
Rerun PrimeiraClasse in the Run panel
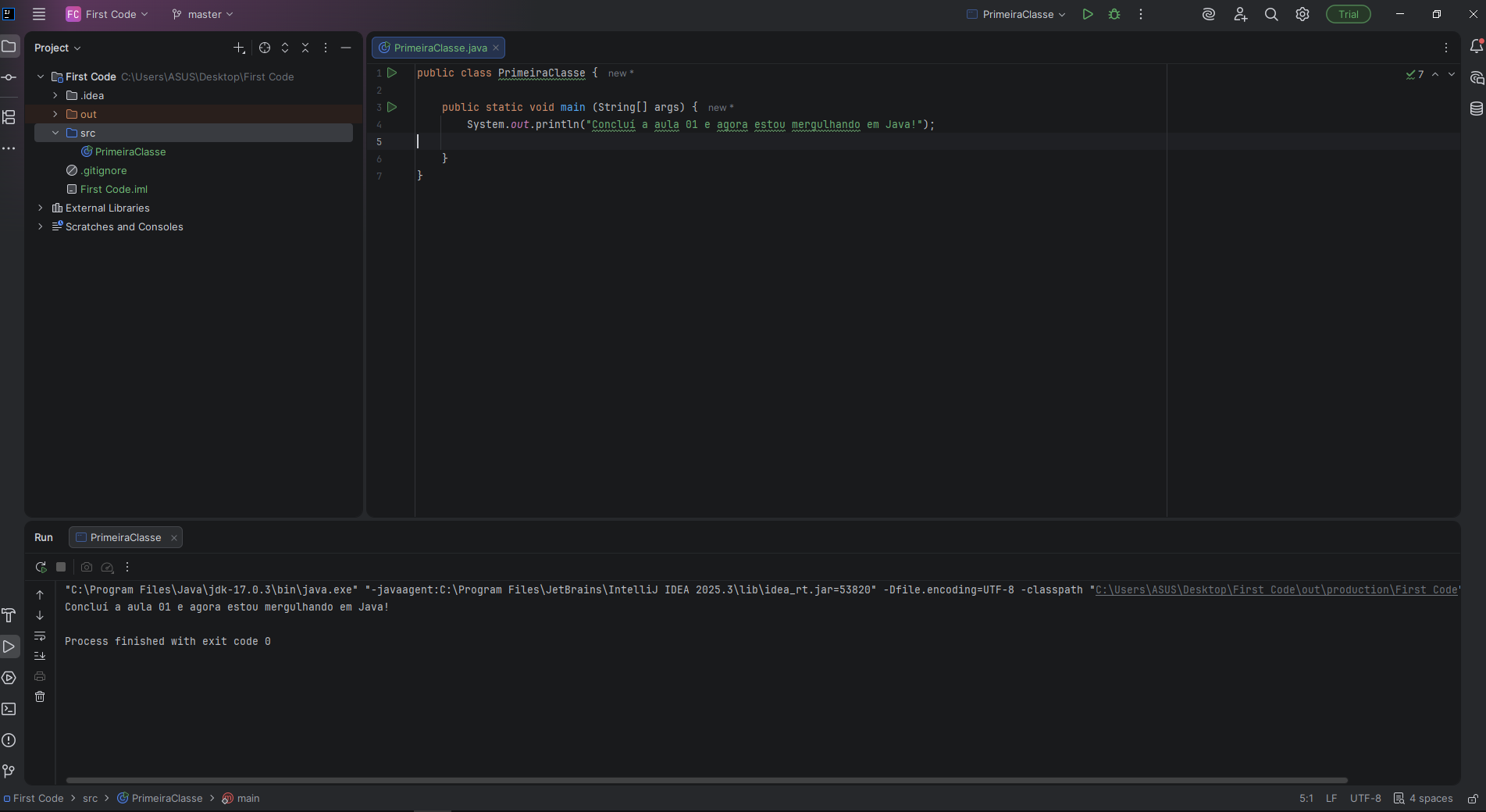tap(41, 568)
